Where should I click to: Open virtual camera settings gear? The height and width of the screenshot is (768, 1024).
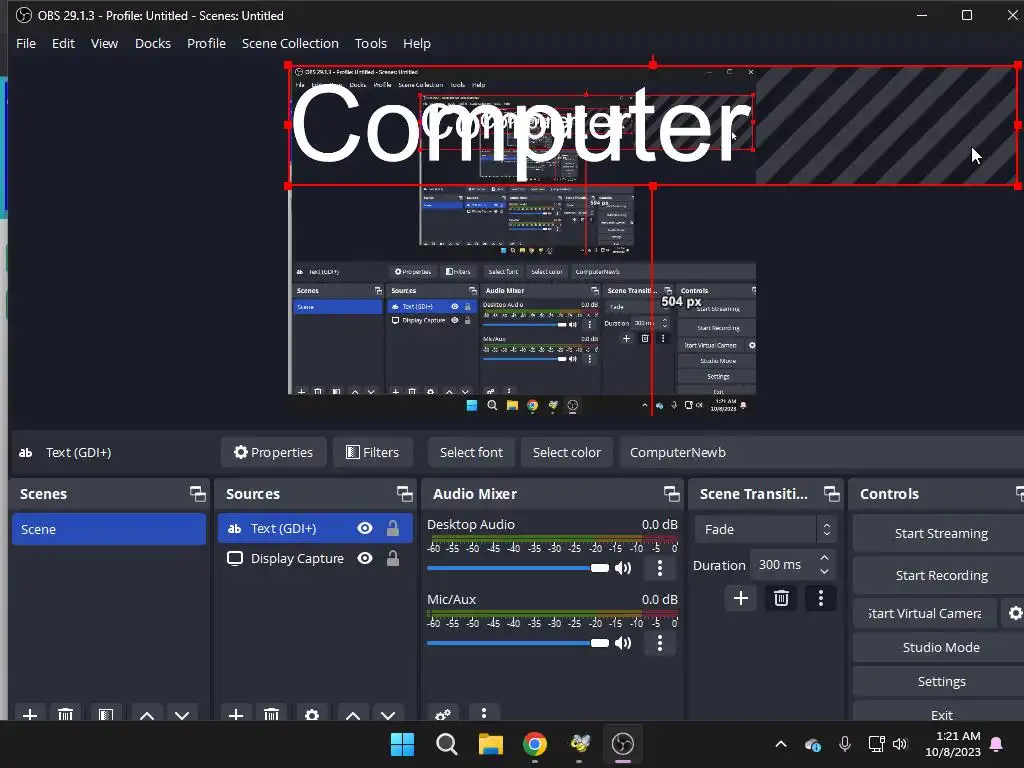pyautogui.click(x=1014, y=613)
